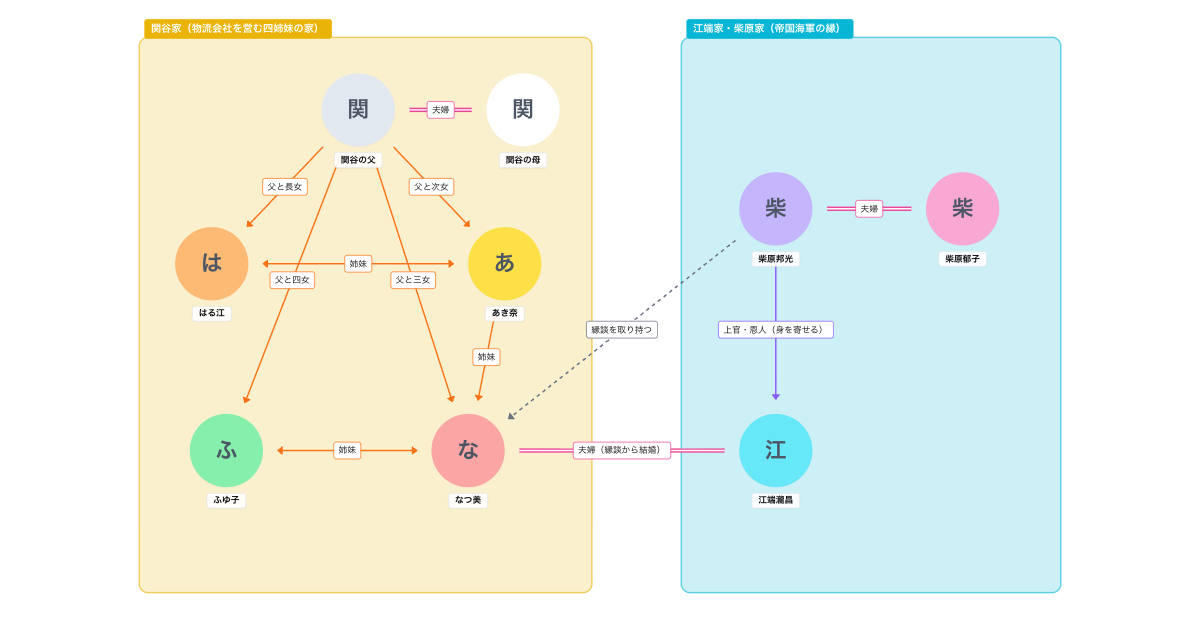The image size is (1200, 630).
Task: Select the 上官・恩人（身を寄せる） edge label
Action: pyautogui.click(x=776, y=330)
